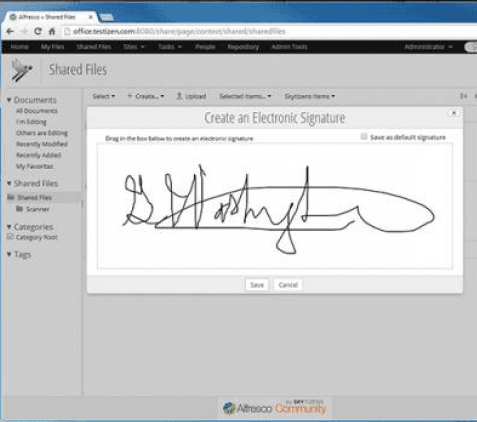
Task: Click the Save button
Action: point(257,285)
